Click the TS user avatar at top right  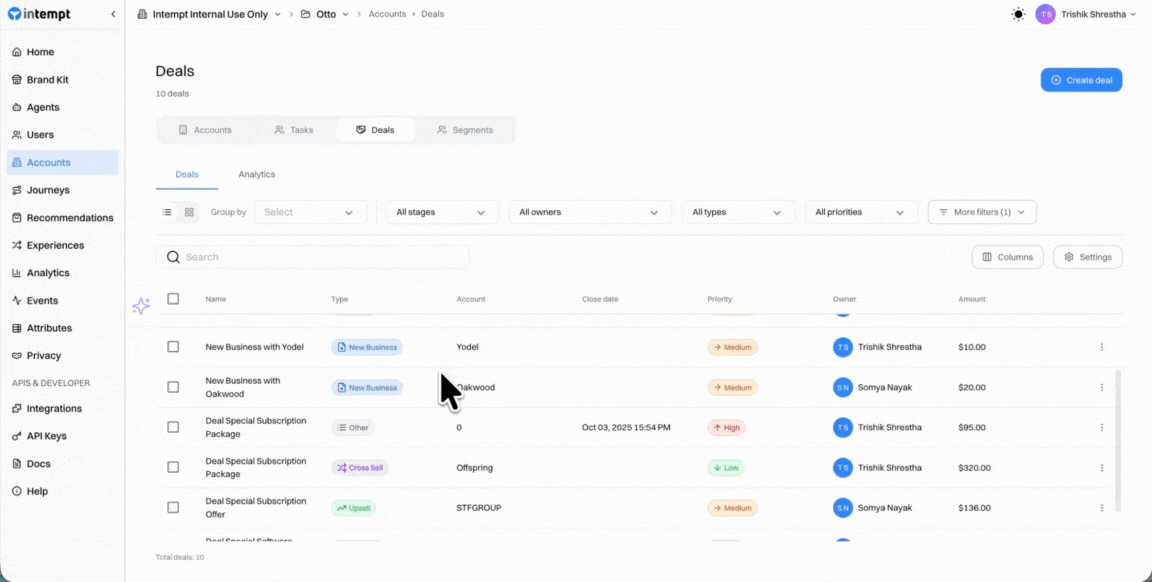pos(1045,14)
